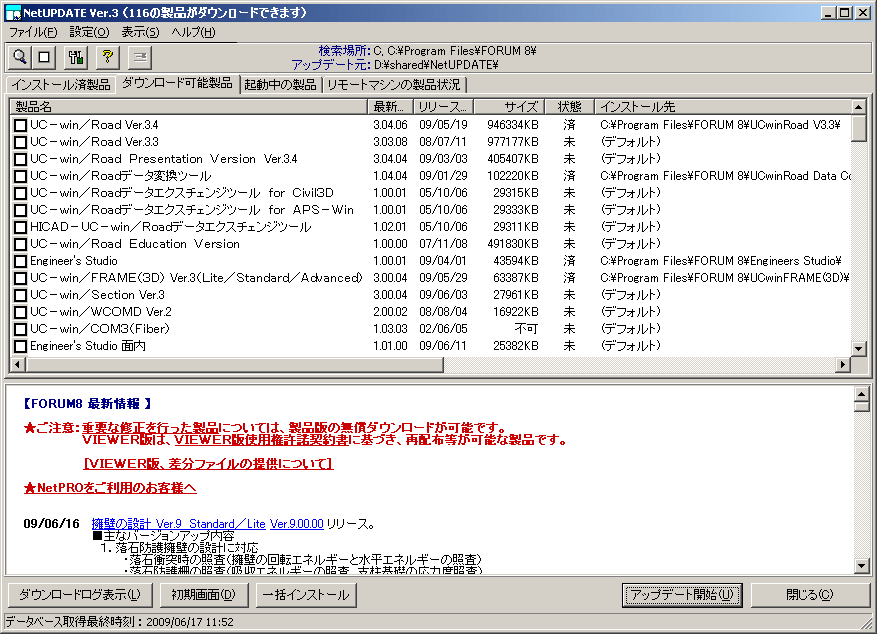Select the checkbox for the APS-Win exchange tool
The width and height of the screenshot is (877, 634).
tap(21, 210)
